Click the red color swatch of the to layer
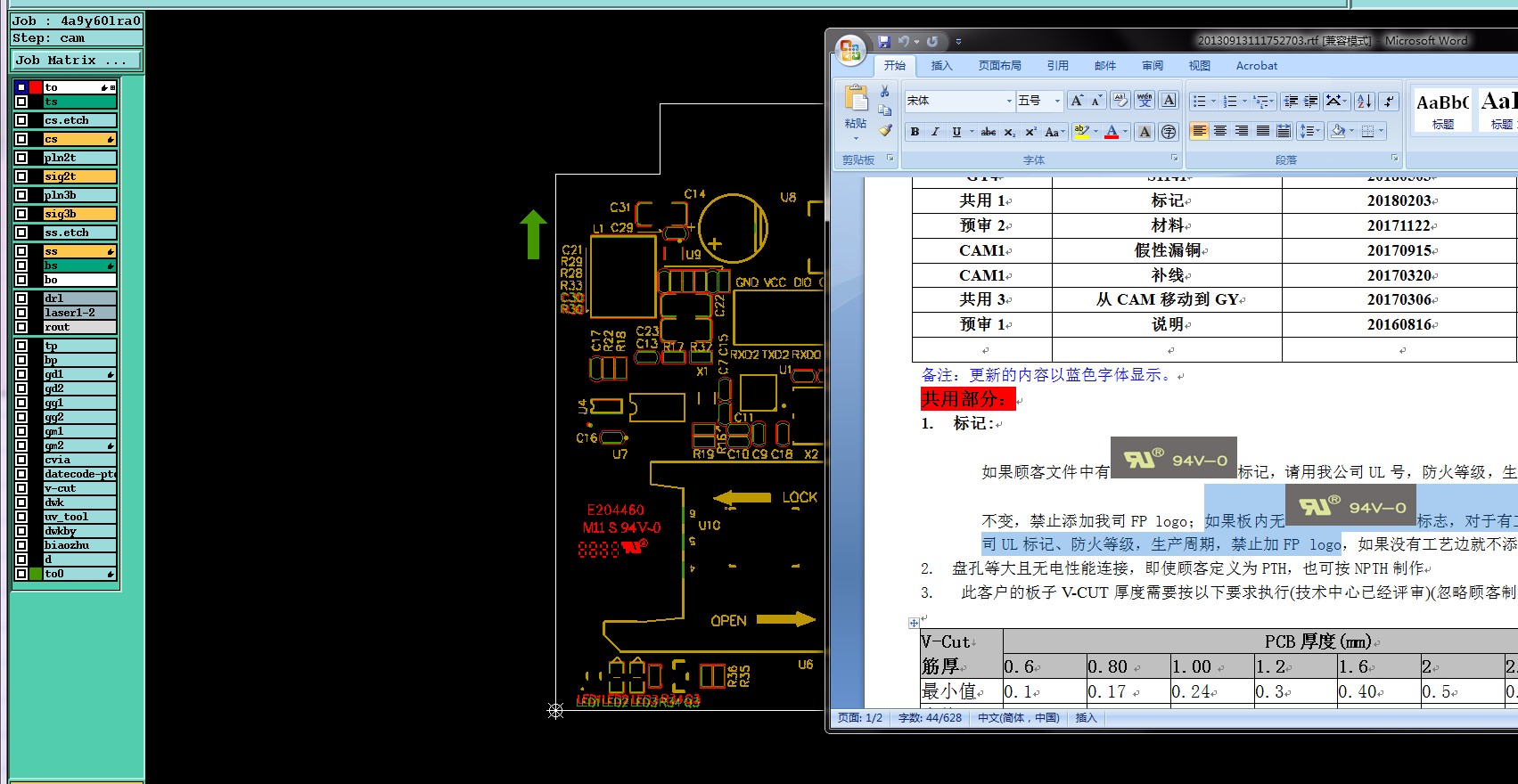This screenshot has width=1518, height=784. click(x=36, y=87)
